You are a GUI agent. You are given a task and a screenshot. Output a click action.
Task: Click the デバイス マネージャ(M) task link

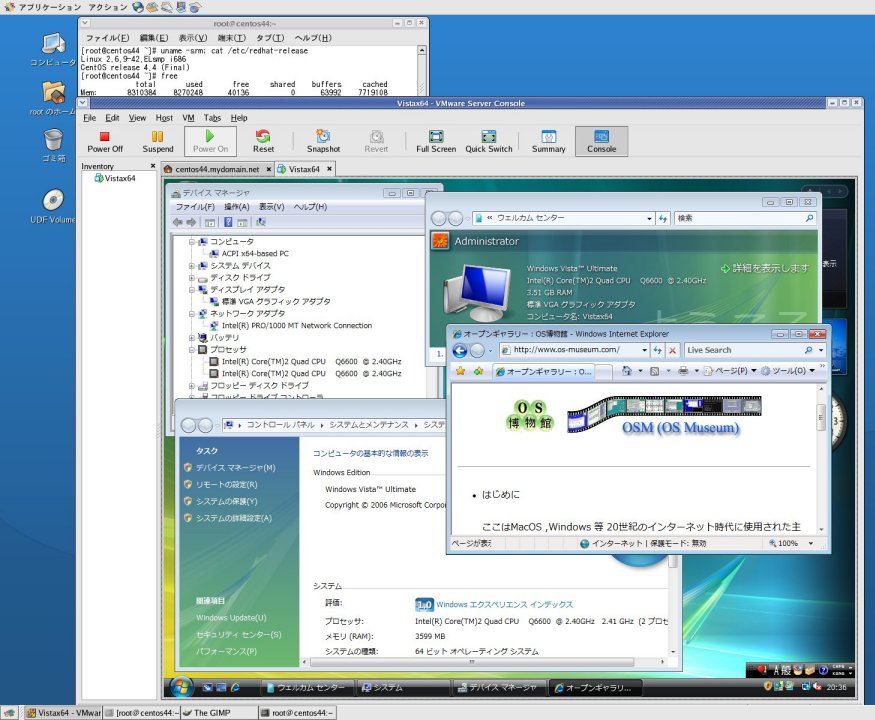(x=235, y=468)
